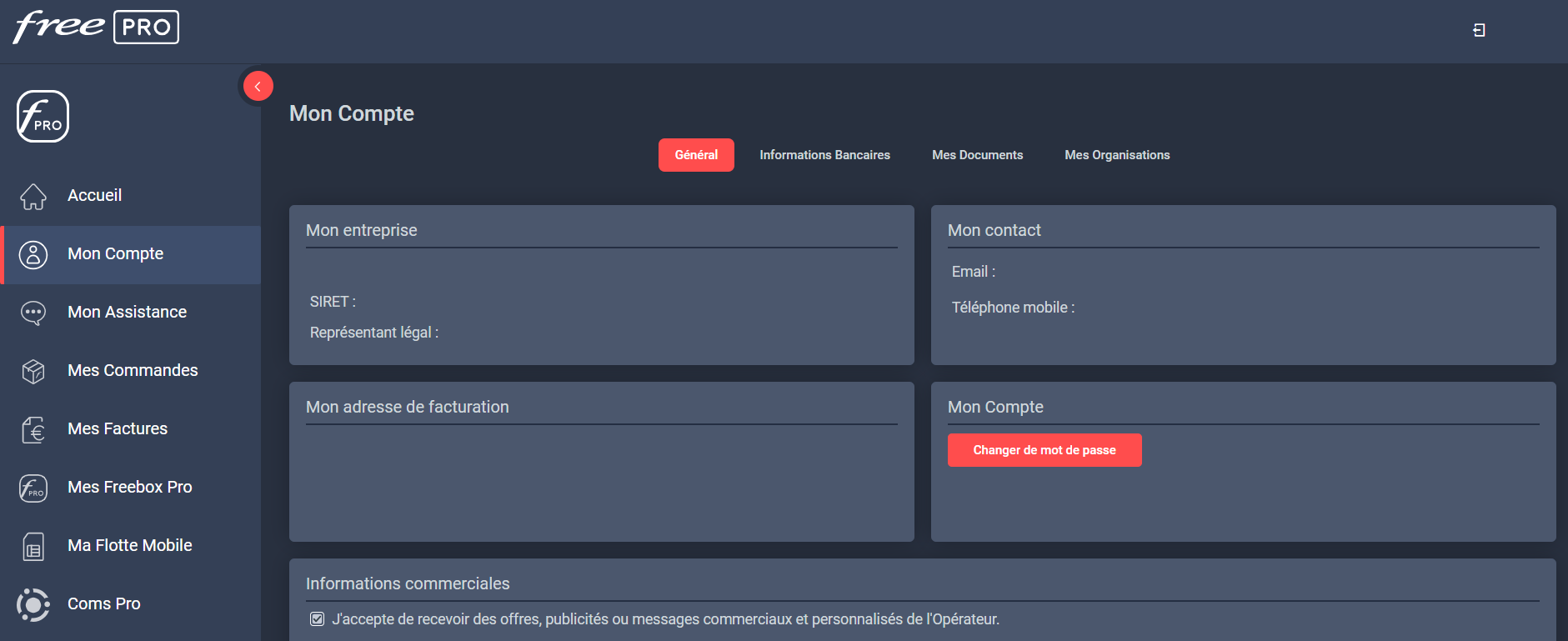Click the Mes Commandes box icon

pos(33,372)
